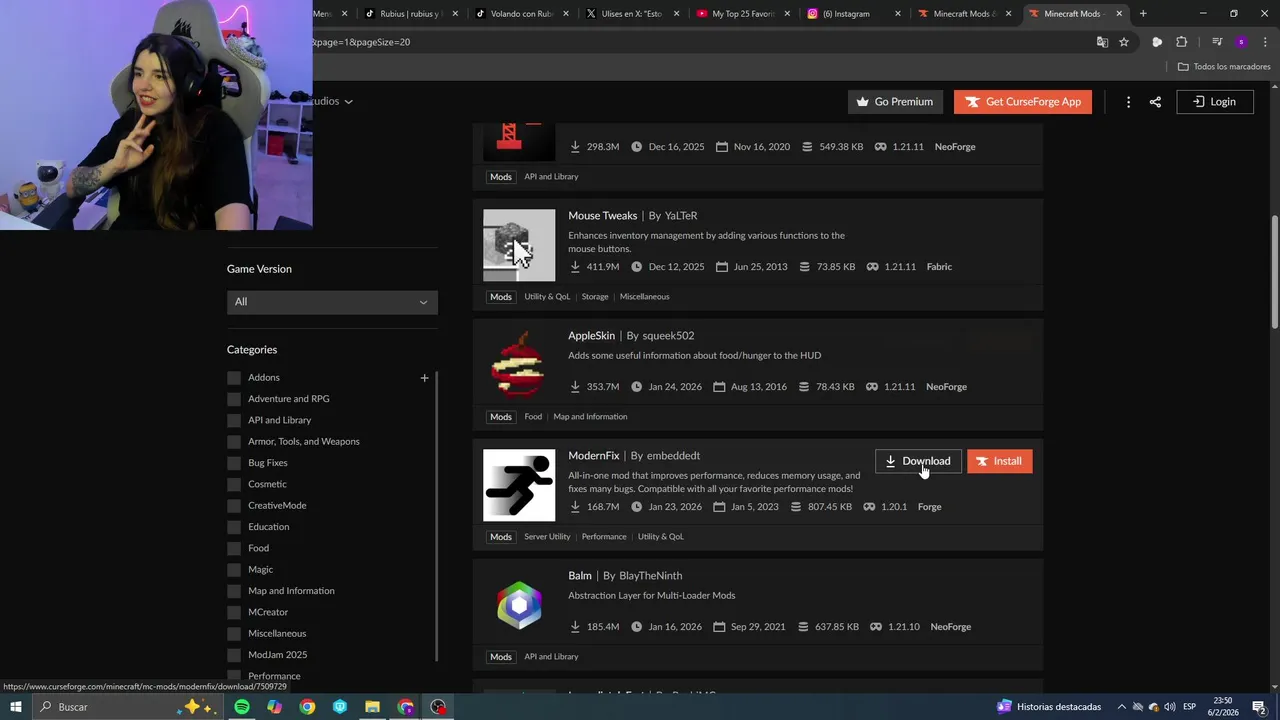Image resolution: width=1280 pixels, height=720 pixels.
Task: Click the Login button
Action: coord(1214,102)
